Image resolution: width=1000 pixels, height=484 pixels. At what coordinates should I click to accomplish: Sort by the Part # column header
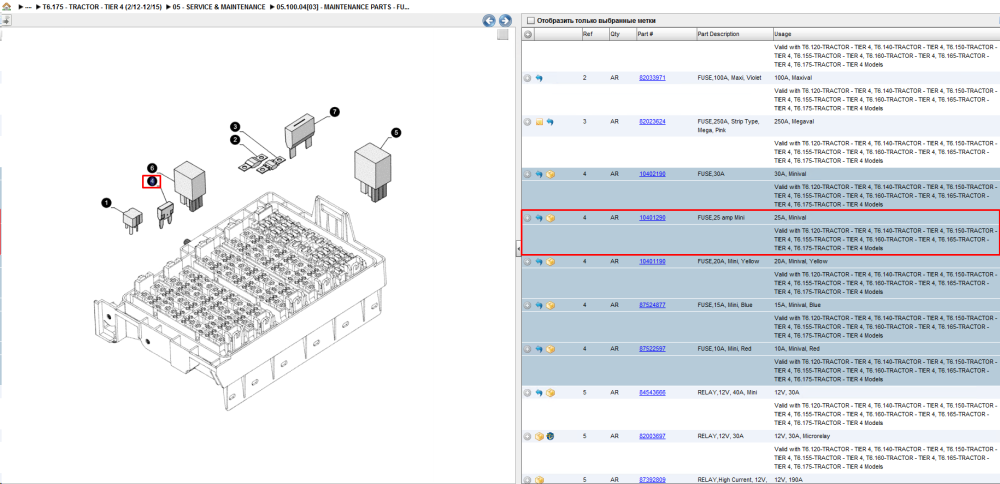click(645, 34)
